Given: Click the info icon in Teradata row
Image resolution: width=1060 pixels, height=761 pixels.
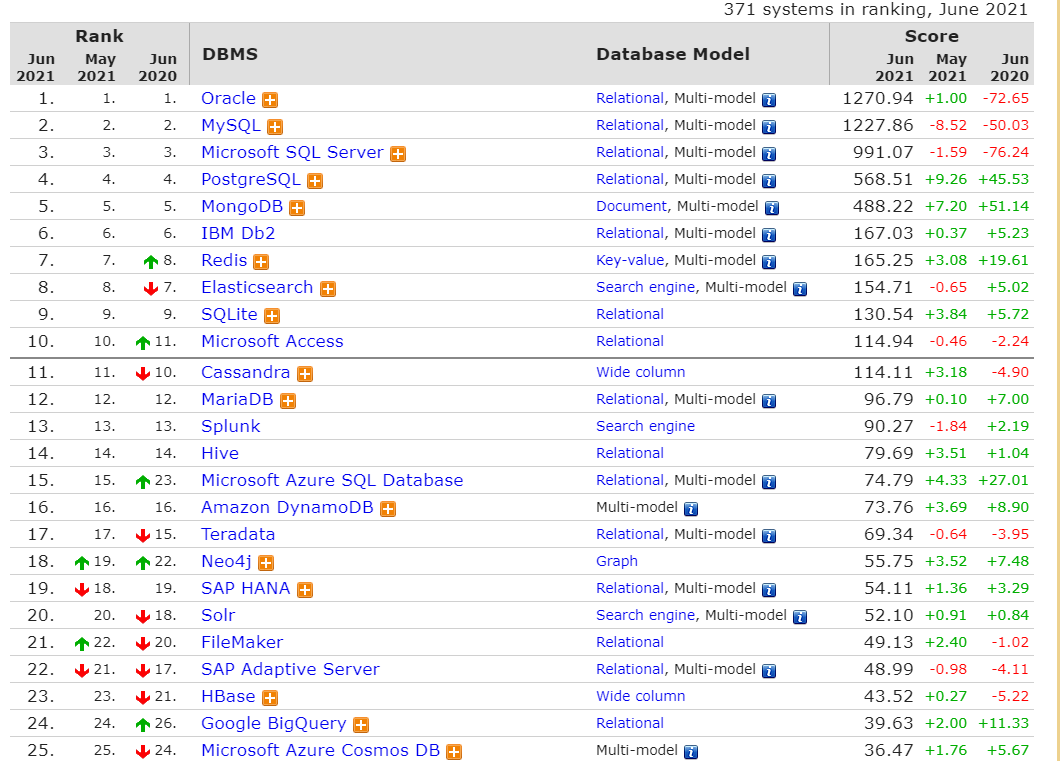Looking at the screenshot, I should pyautogui.click(x=769, y=536).
